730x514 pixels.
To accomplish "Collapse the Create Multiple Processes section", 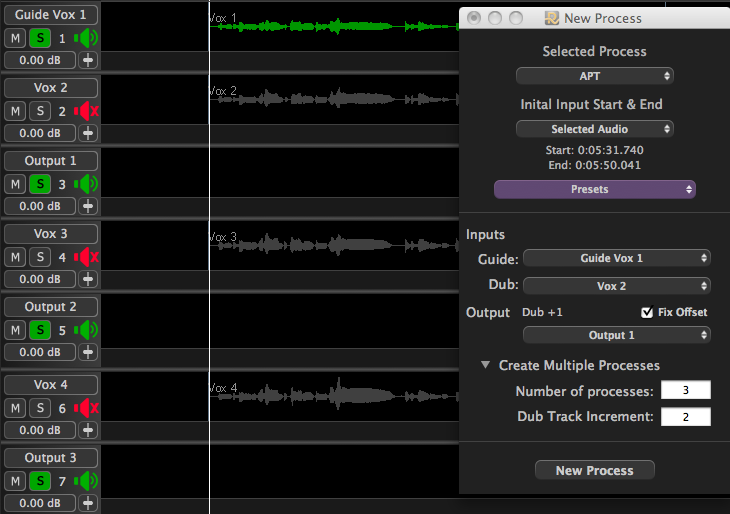I will [x=486, y=366].
